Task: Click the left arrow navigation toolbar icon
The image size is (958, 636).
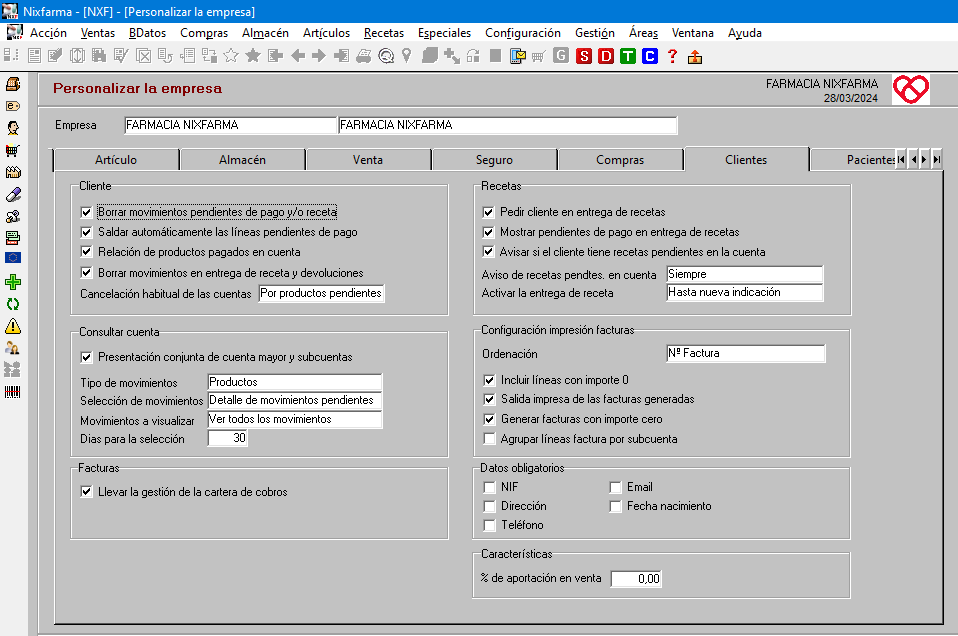Action: (298, 56)
